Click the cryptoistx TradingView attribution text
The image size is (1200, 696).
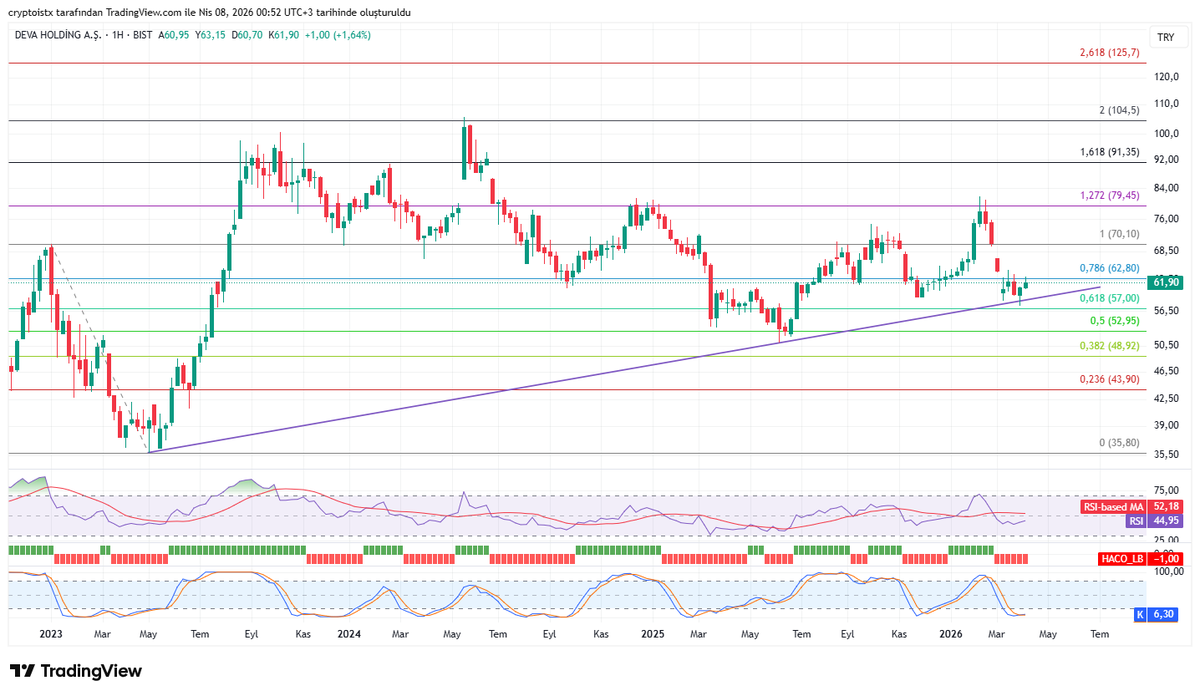pos(210,13)
